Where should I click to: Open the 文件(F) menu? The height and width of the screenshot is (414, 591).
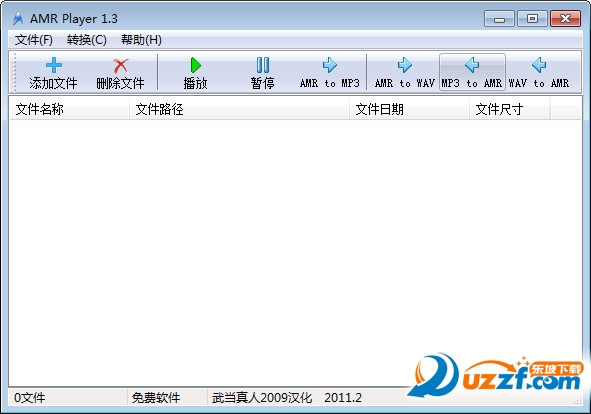pos(34,40)
